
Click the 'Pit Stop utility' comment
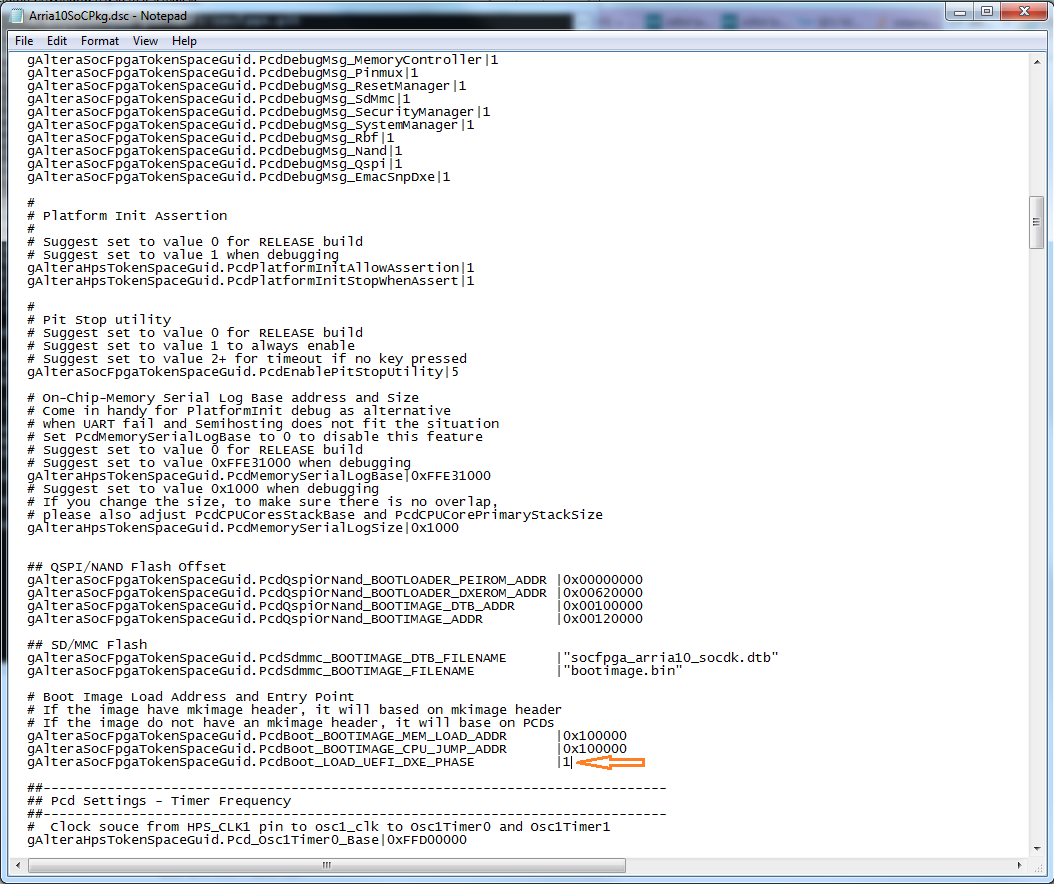coord(99,320)
